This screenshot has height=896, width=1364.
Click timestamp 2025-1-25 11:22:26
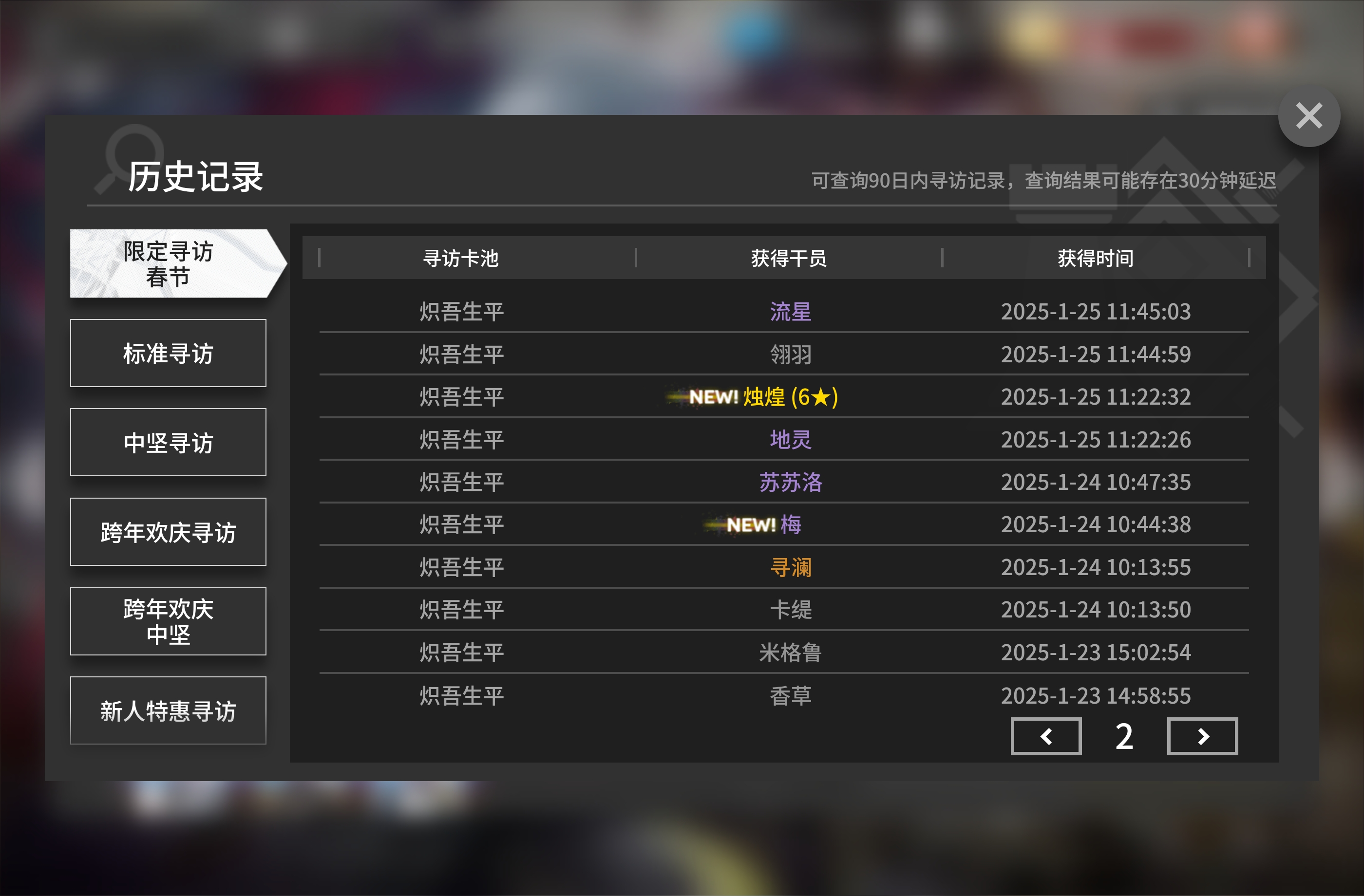[1095, 439]
